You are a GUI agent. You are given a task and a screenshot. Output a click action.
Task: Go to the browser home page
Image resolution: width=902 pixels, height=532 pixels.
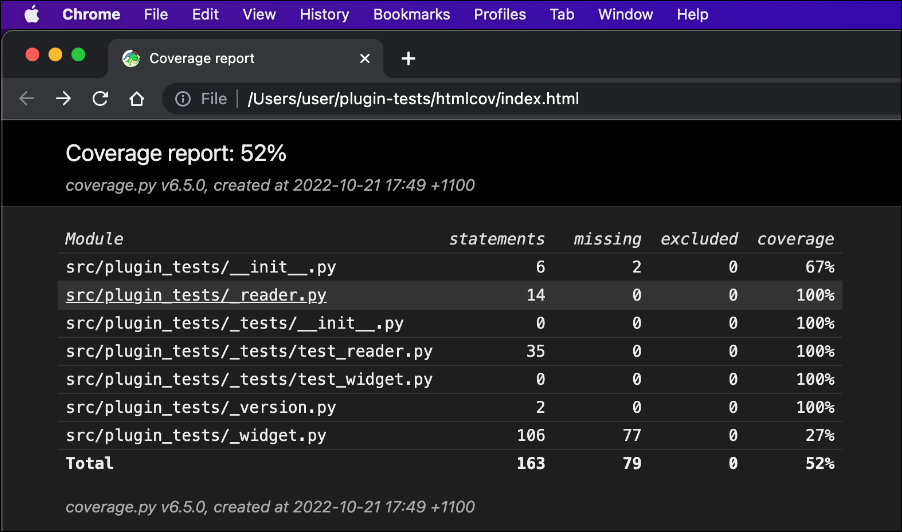pos(137,99)
